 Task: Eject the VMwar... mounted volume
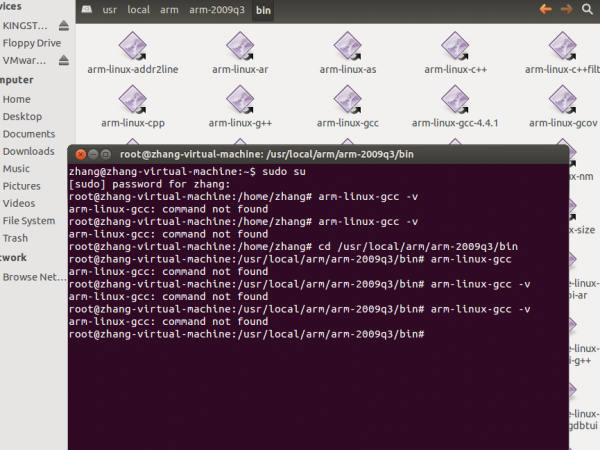pyautogui.click(x=64, y=61)
